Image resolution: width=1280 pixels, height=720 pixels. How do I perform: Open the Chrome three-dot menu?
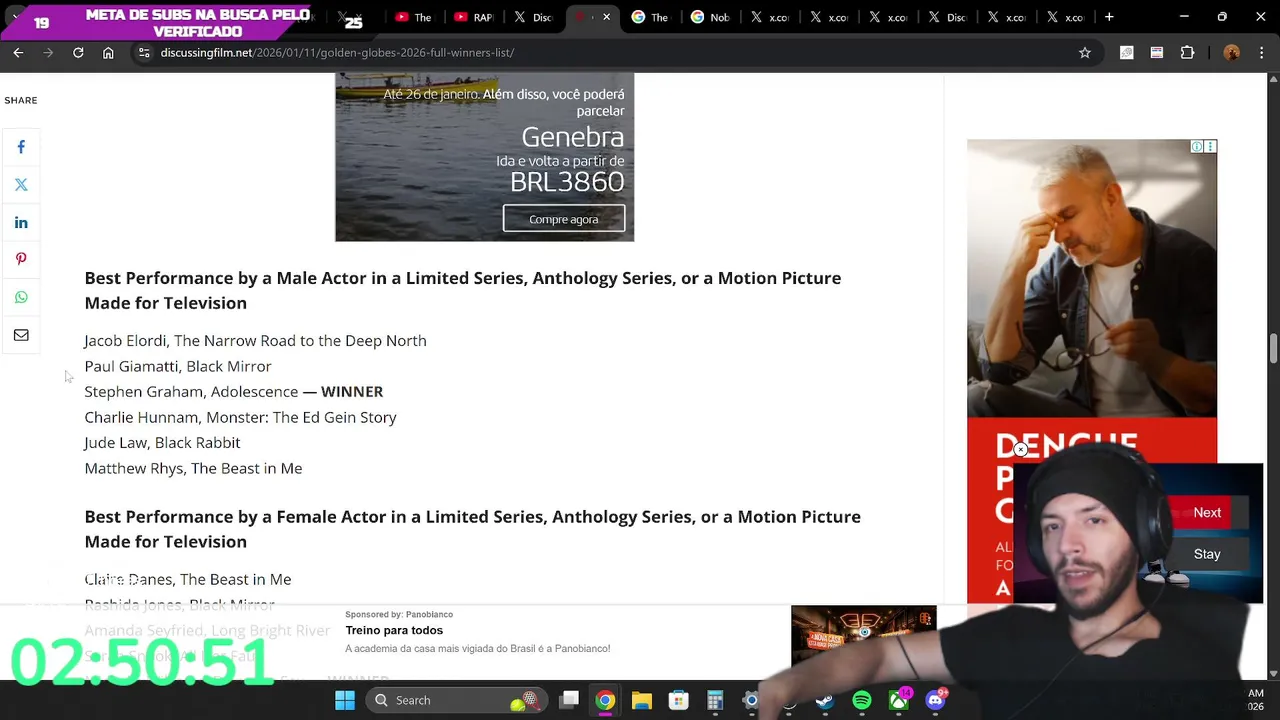pos(1260,52)
